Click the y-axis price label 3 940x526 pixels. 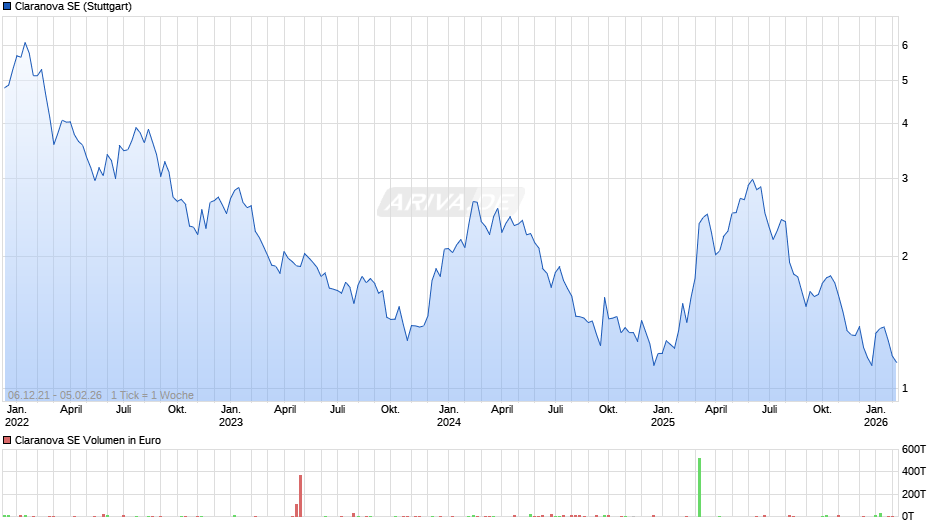point(905,179)
